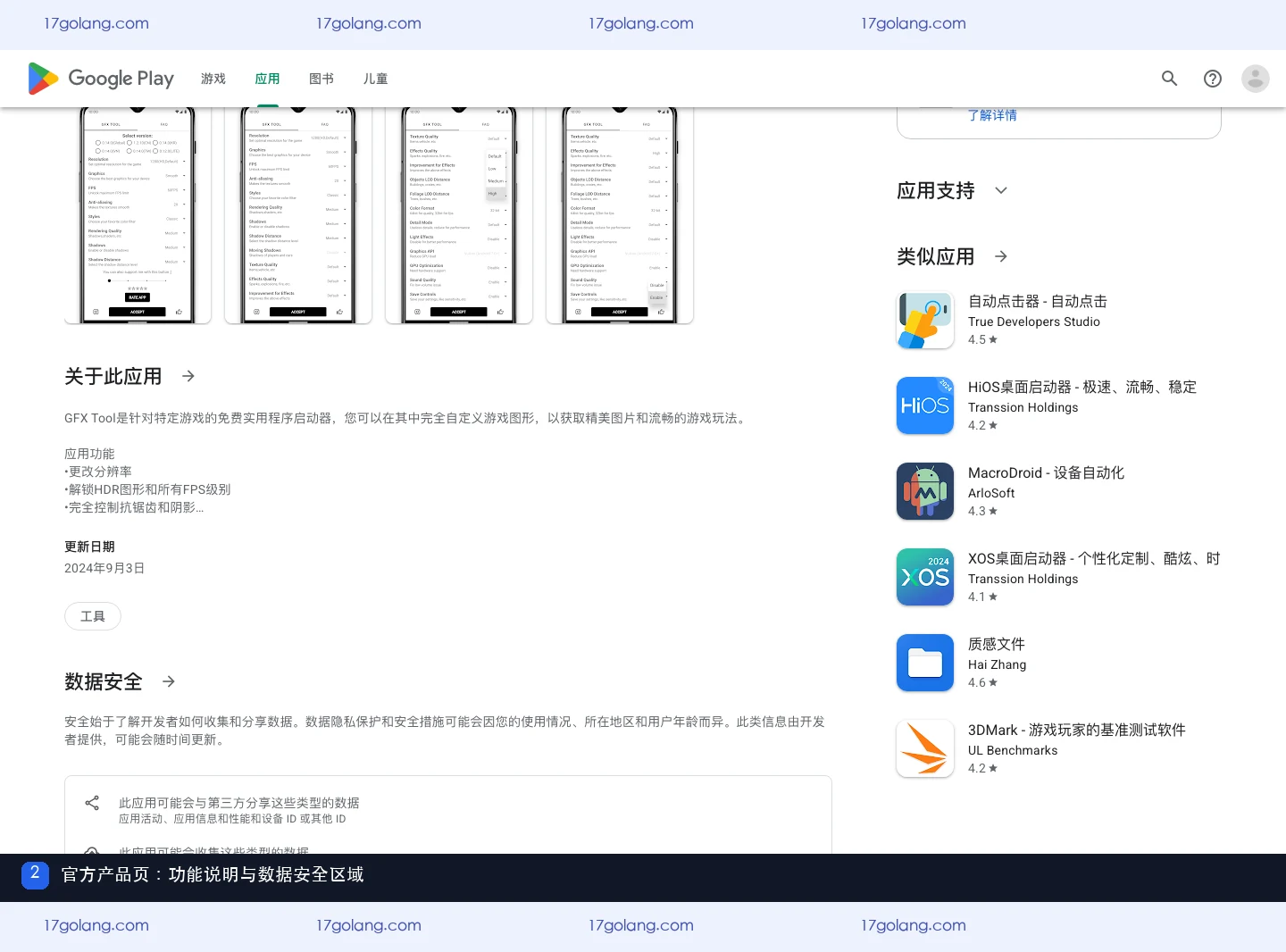Open the 关于此应用 heading
Viewport: 1286px width, 952px height.
pyautogui.click(x=113, y=376)
